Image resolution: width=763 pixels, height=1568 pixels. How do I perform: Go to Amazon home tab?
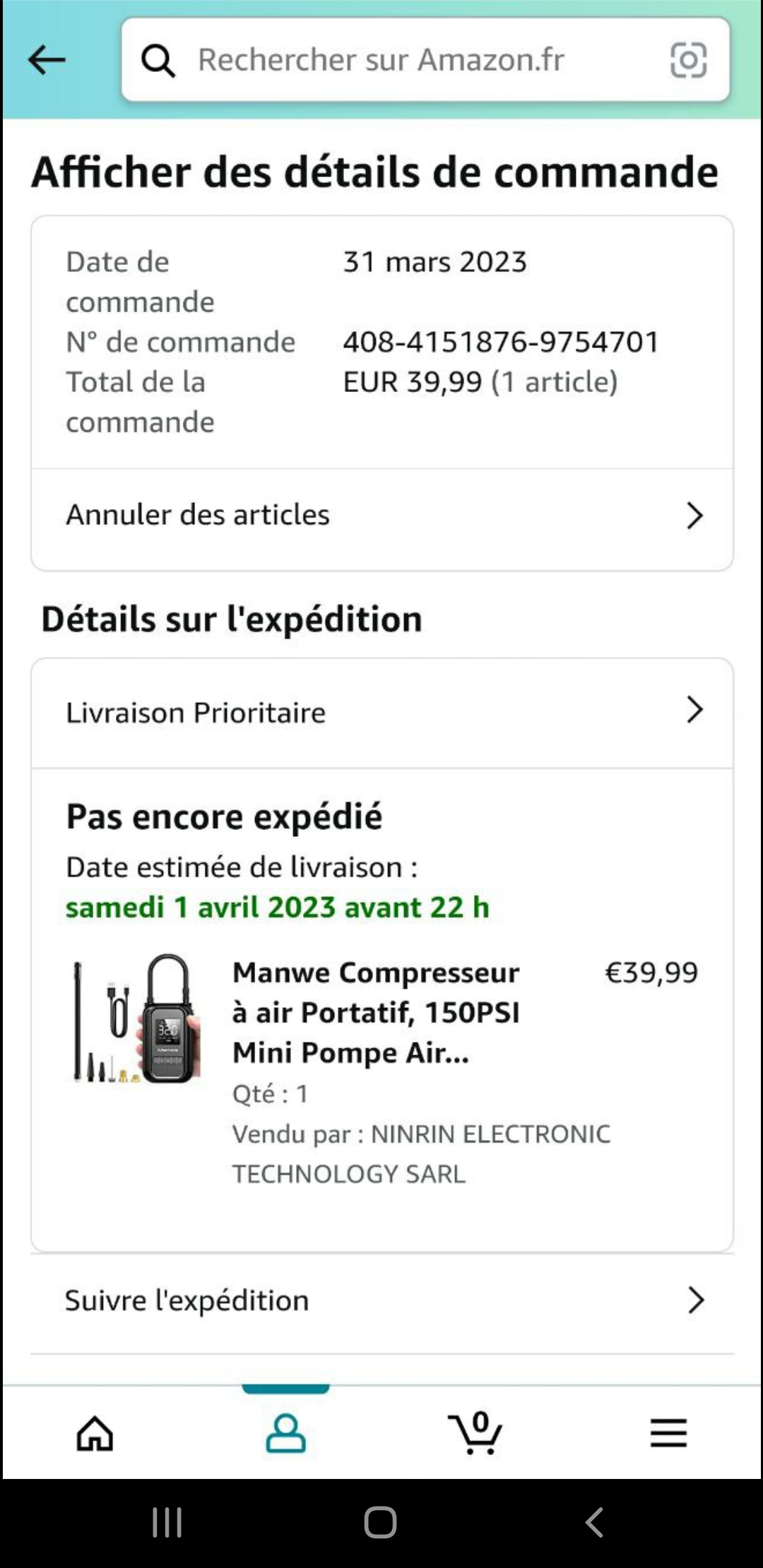pos(95,1433)
